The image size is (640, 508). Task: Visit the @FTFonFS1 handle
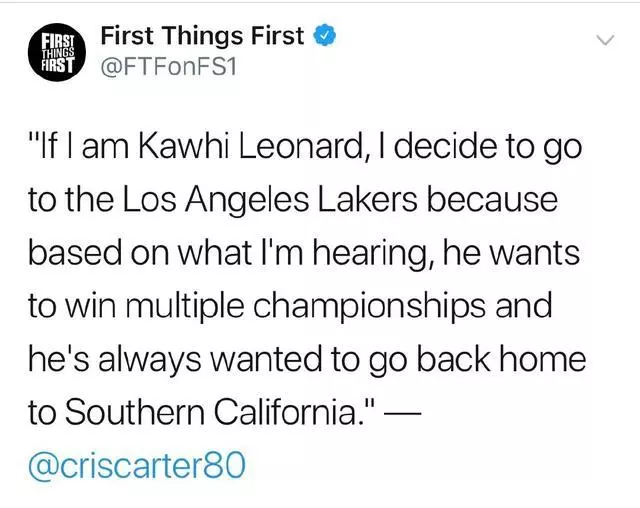pyautogui.click(x=169, y=67)
